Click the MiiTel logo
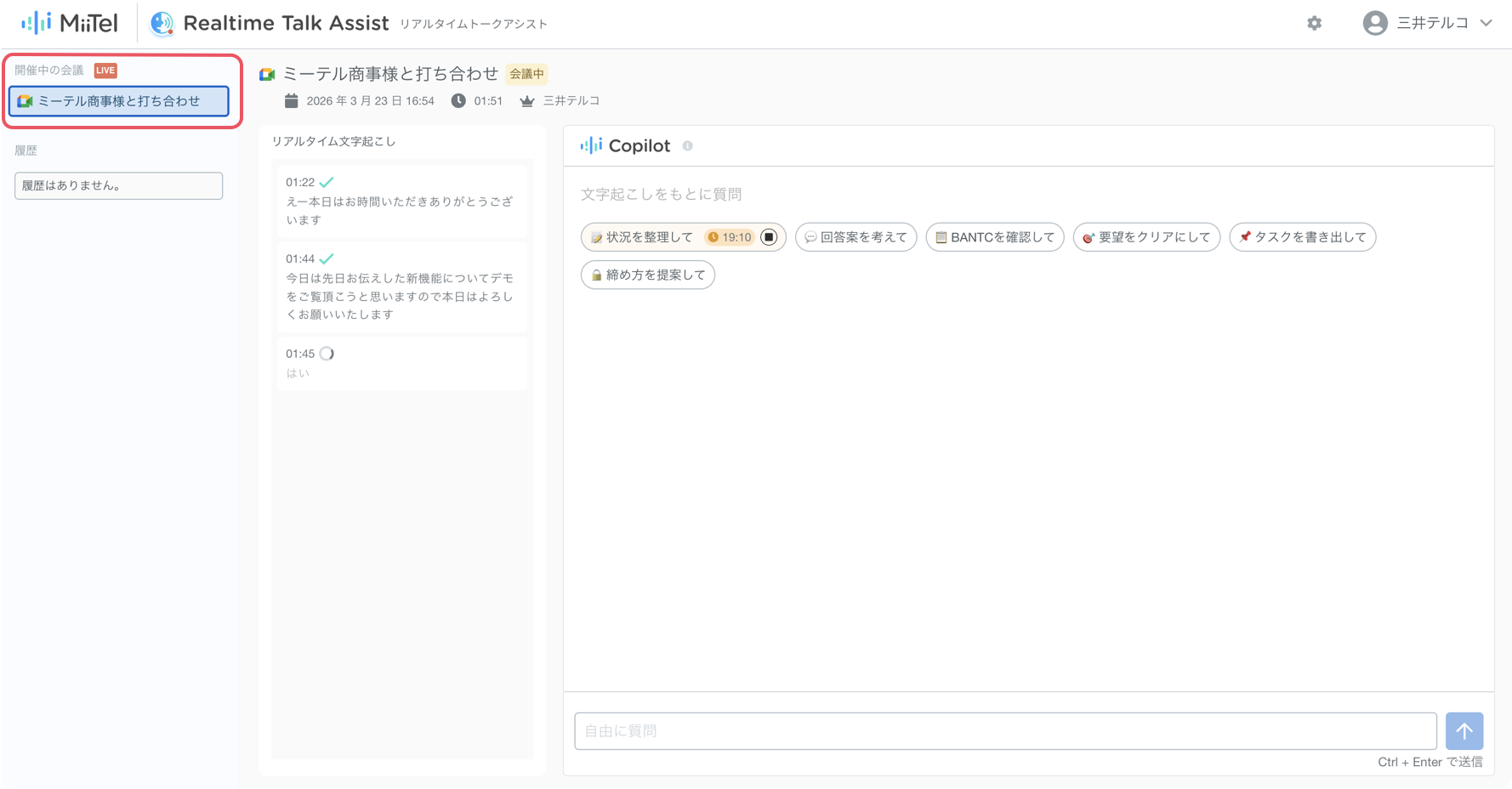This screenshot has width=1512, height=789. [x=70, y=23]
